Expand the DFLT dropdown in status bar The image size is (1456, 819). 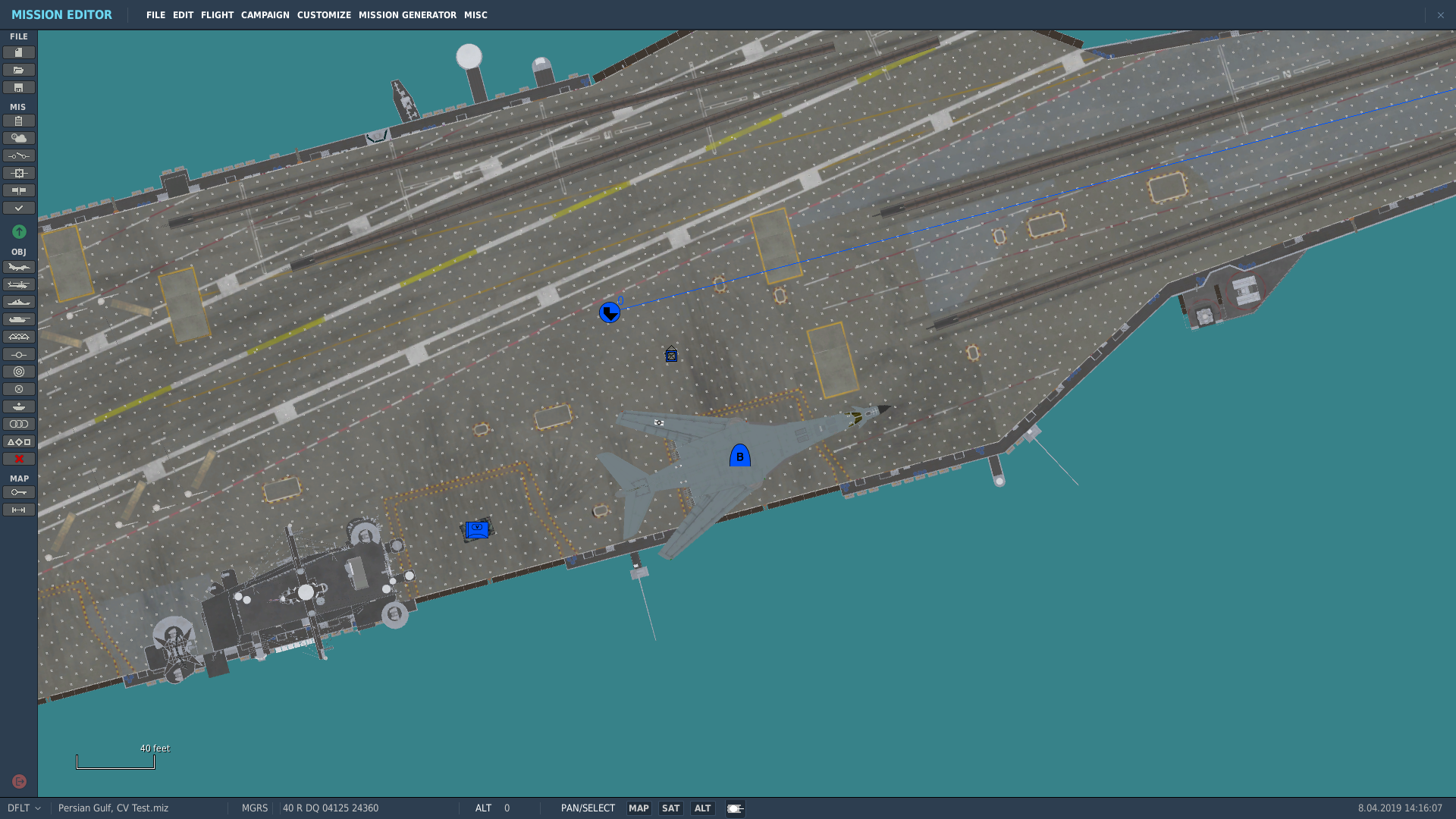(x=24, y=808)
